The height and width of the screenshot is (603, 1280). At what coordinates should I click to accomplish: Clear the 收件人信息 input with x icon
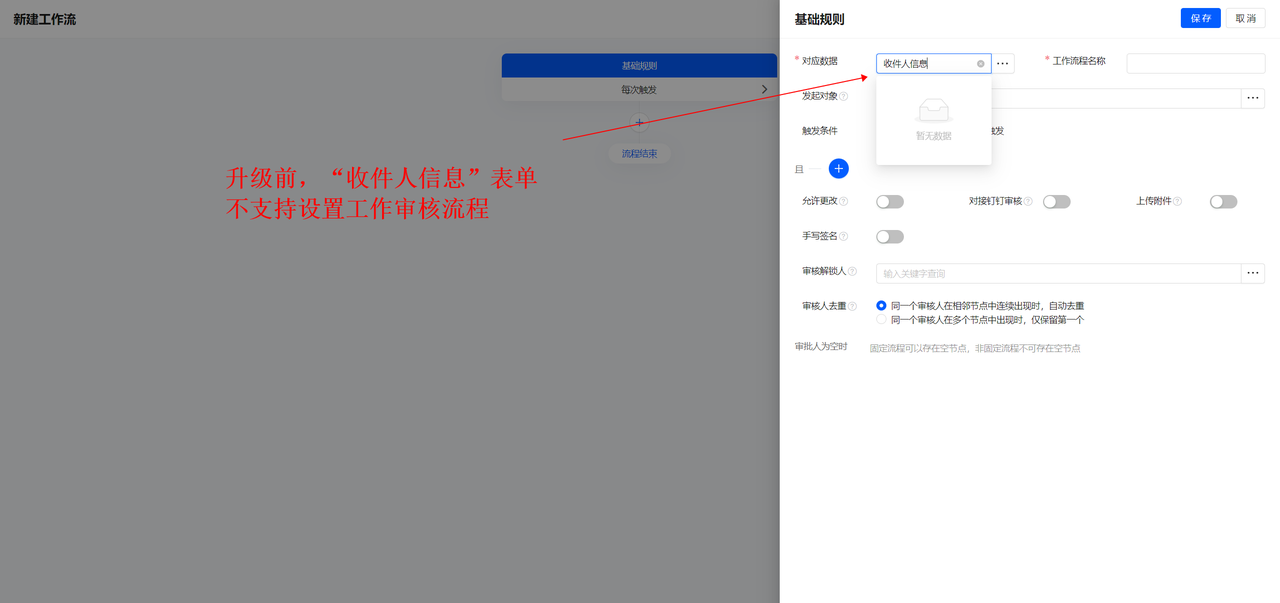981,64
